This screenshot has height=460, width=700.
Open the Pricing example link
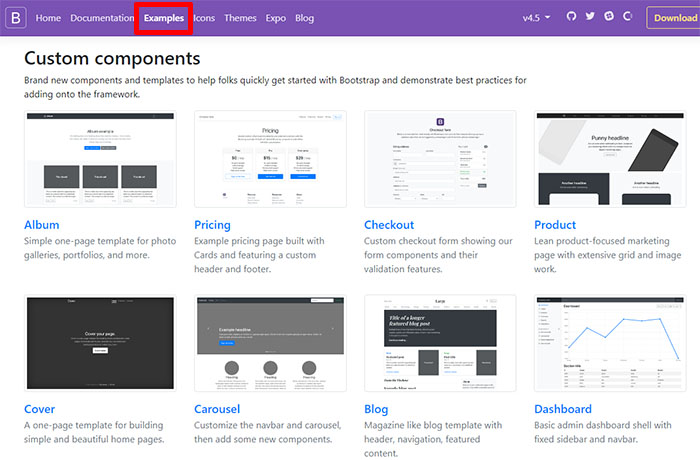tap(212, 225)
